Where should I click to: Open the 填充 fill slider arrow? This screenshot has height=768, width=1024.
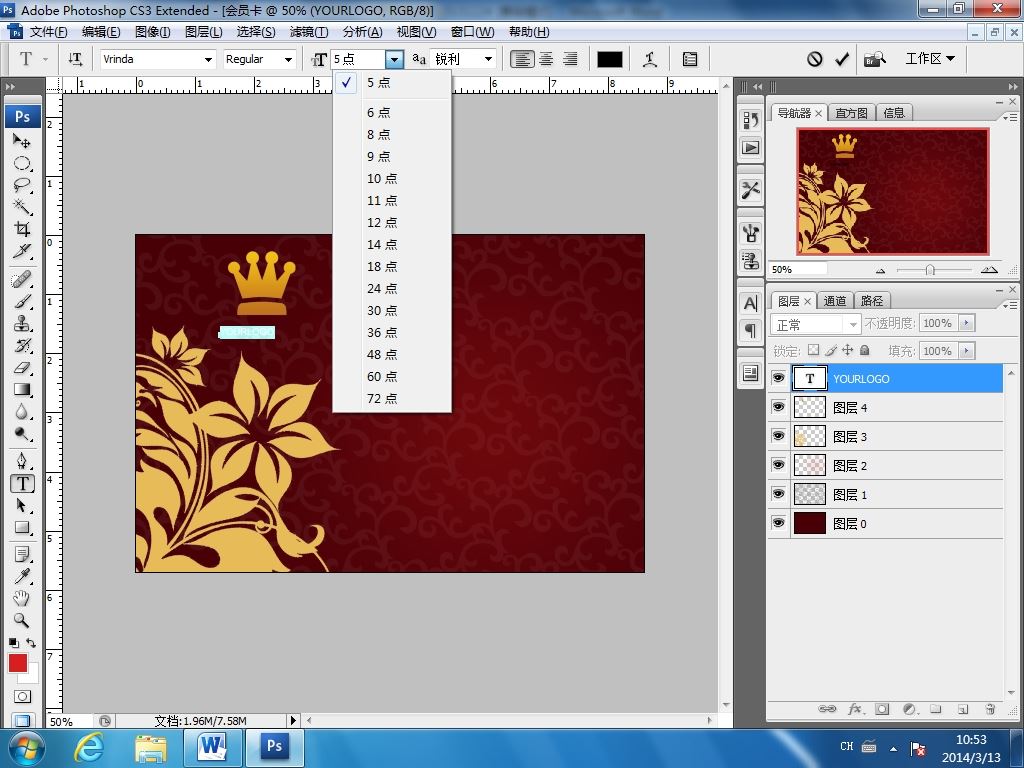click(967, 351)
